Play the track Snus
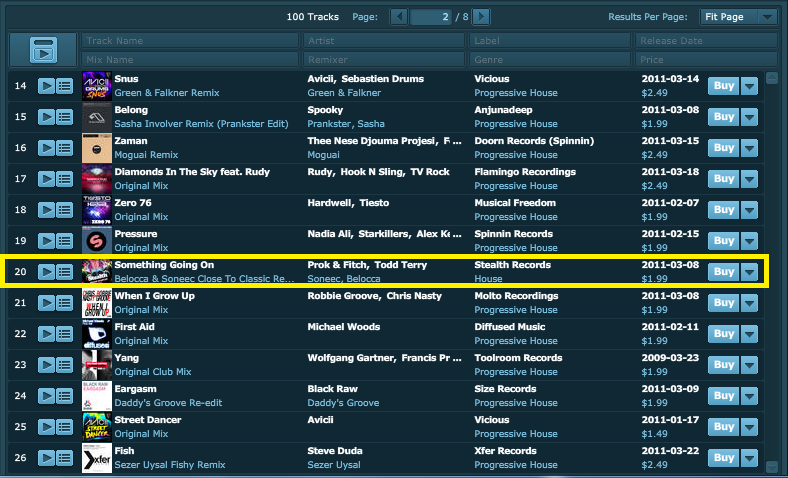The height and width of the screenshot is (478, 788). pos(46,86)
